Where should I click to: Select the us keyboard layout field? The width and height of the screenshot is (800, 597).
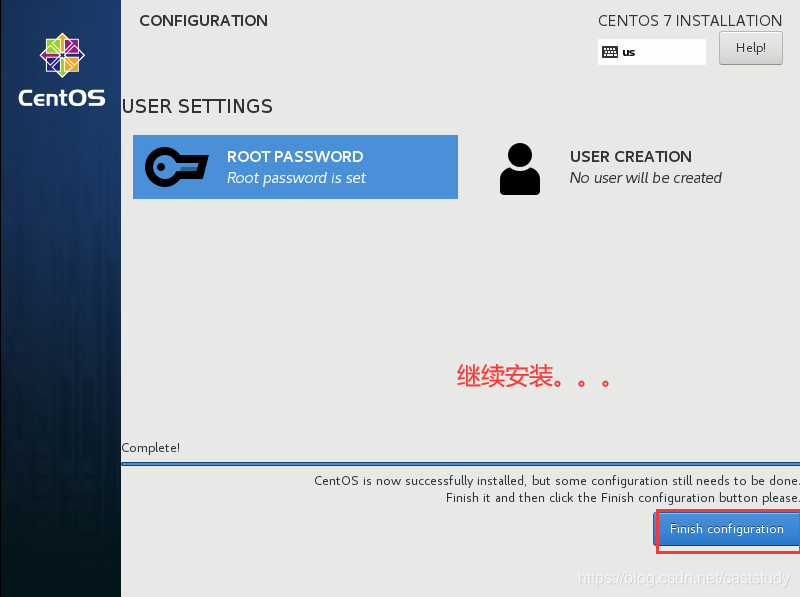point(652,52)
